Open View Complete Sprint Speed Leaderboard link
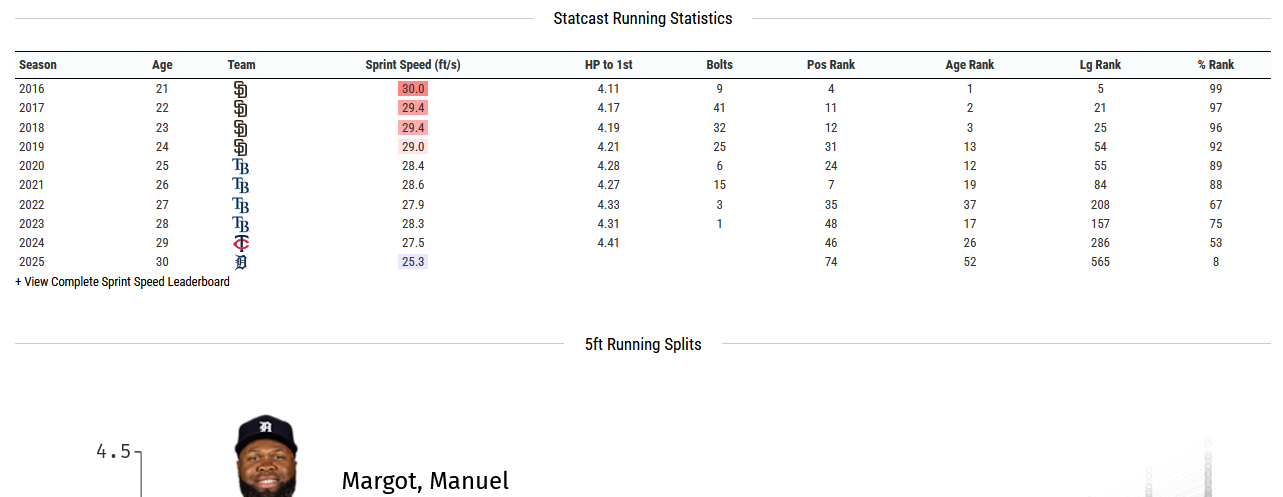Viewport: 1283px width, 497px height. click(x=122, y=282)
